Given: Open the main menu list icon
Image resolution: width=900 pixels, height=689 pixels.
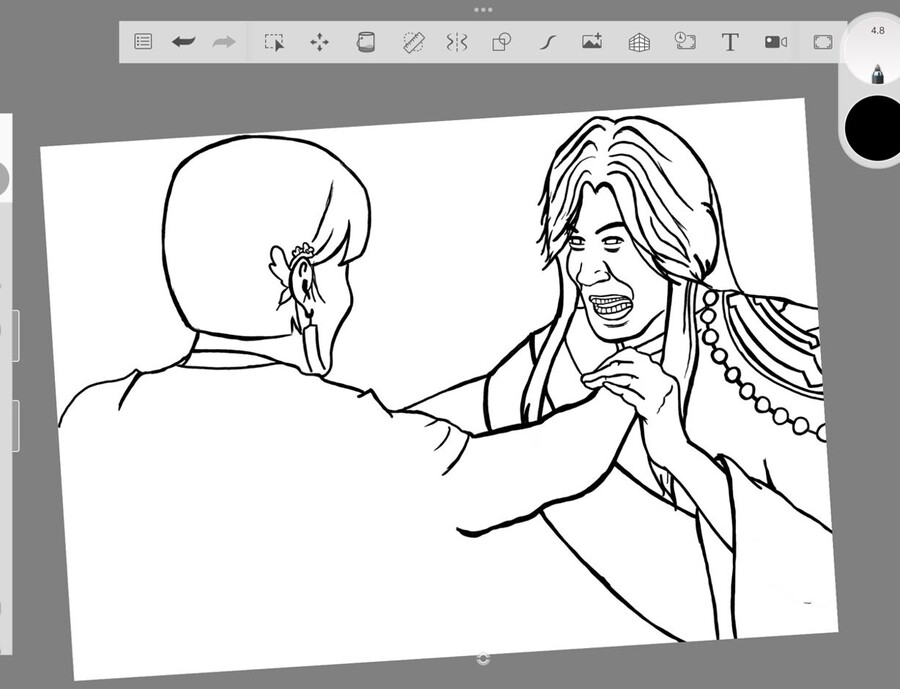Looking at the screenshot, I should (x=143, y=42).
